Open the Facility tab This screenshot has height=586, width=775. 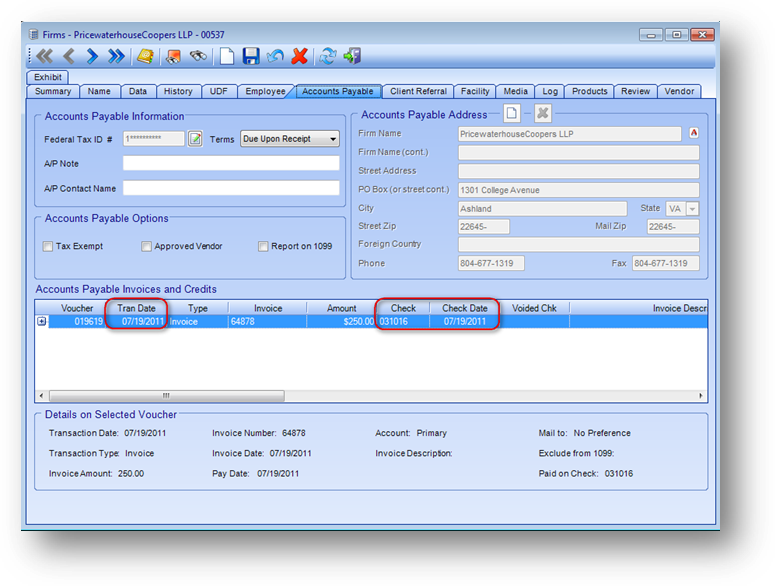pos(475,91)
